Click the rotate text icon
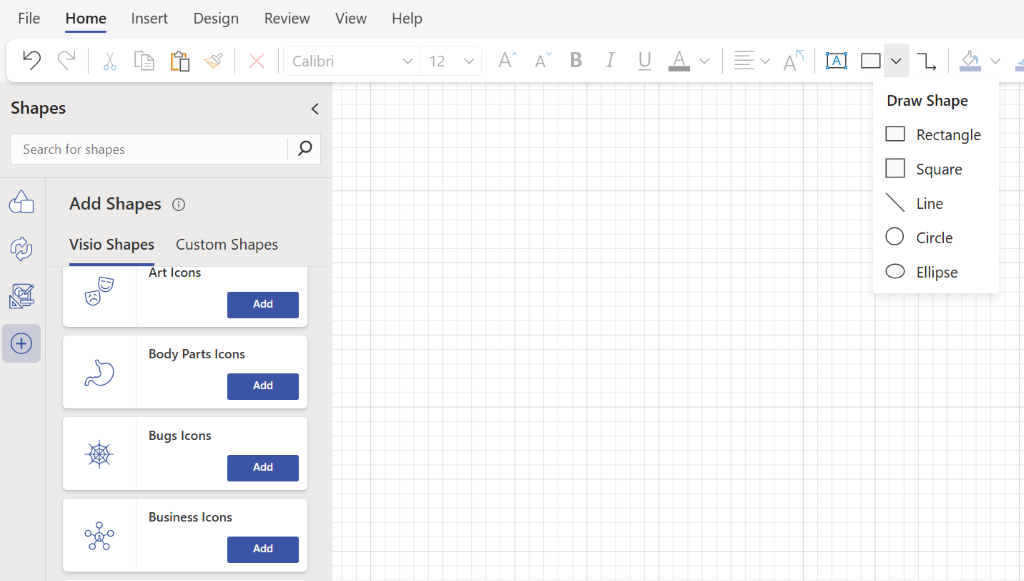The width and height of the screenshot is (1024, 581). [x=793, y=61]
